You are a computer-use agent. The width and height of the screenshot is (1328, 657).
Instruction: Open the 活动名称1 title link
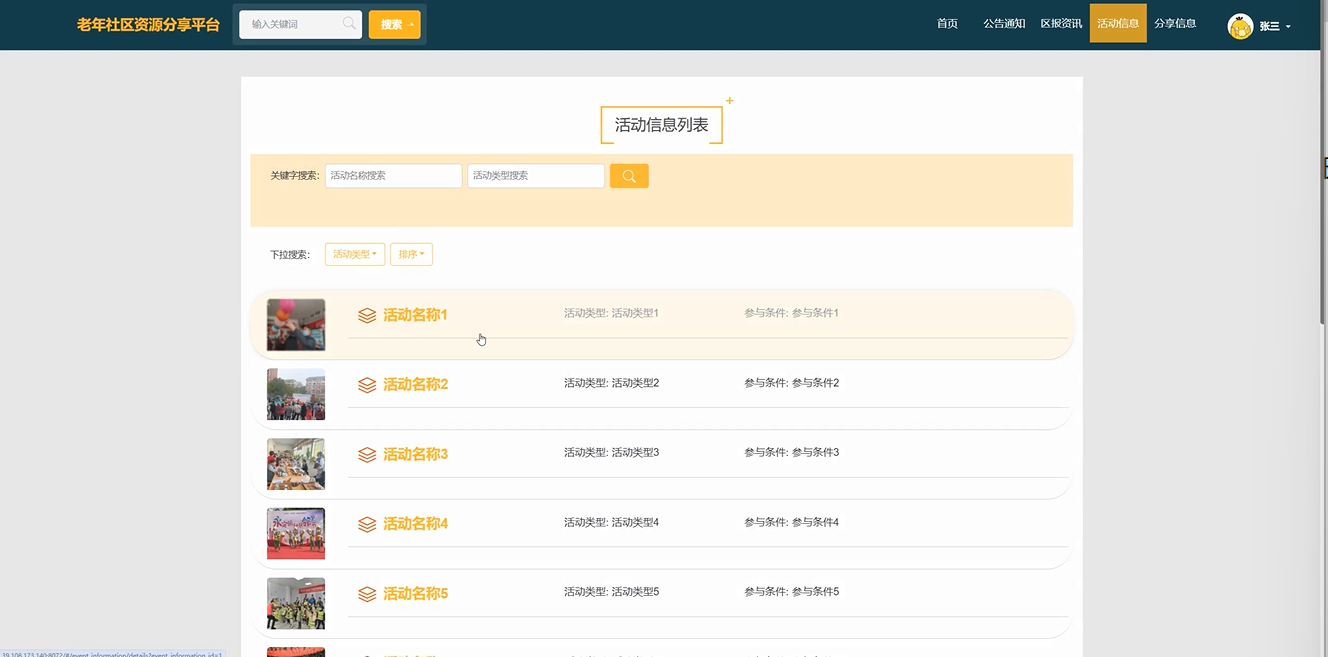tap(415, 315)
